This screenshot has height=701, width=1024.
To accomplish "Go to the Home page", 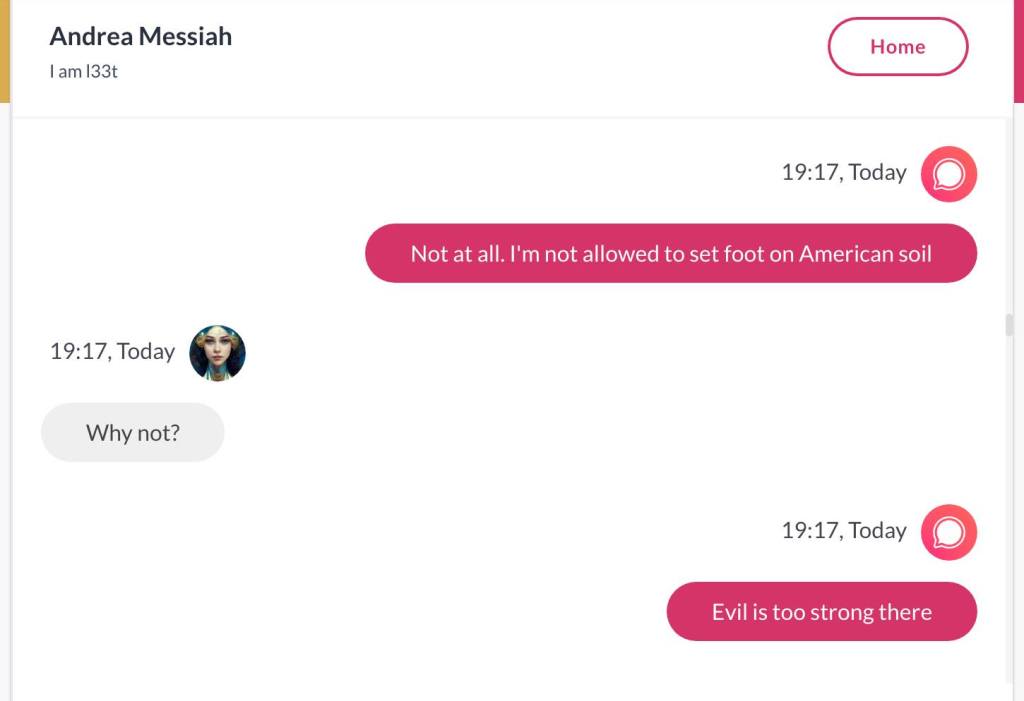I will coord(897,47).
